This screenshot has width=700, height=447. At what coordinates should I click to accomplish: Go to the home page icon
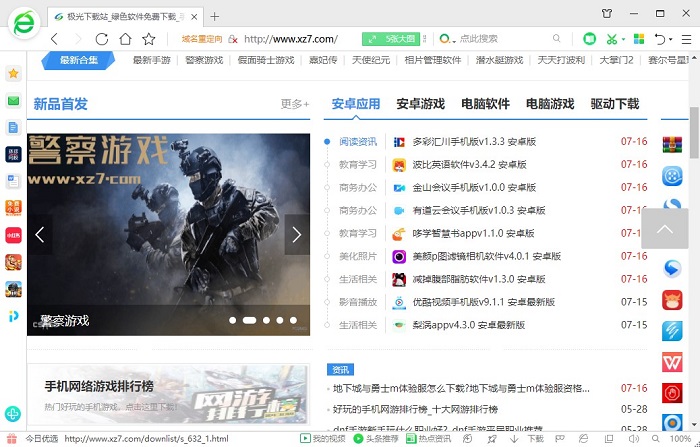pos(125,39)
